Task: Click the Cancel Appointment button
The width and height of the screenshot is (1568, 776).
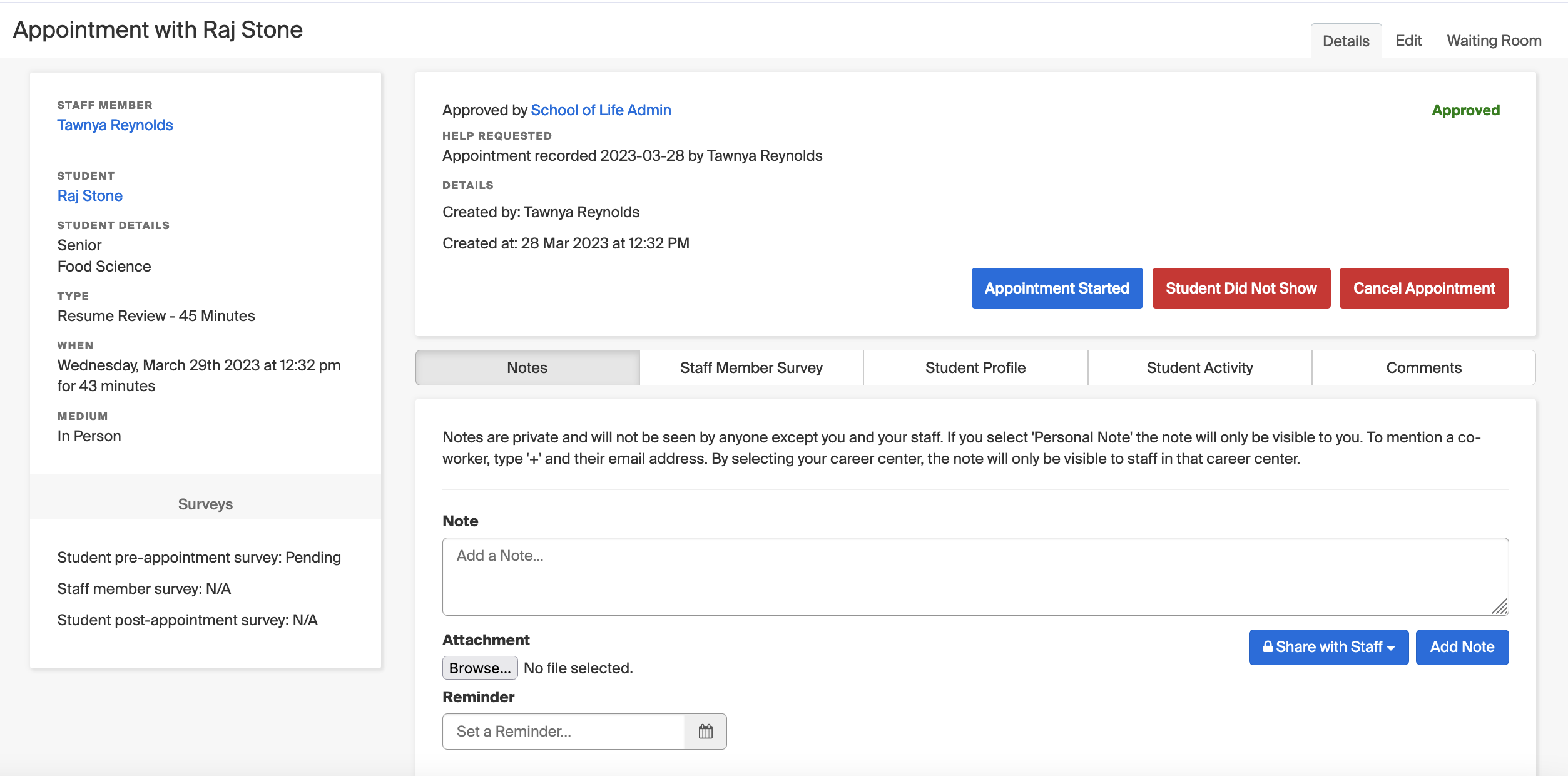Action: (1423, 288)
